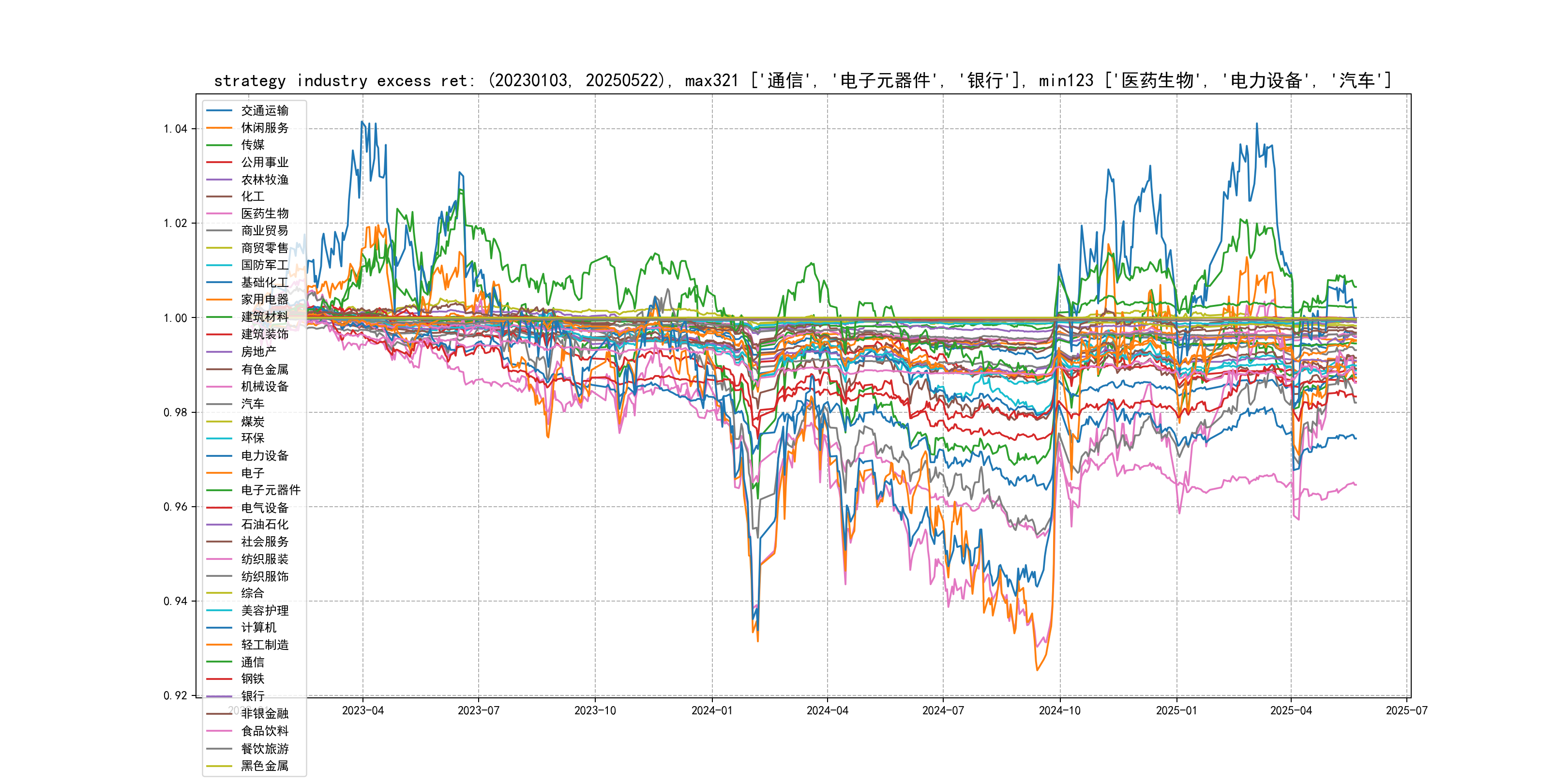This screenshot has width=1568, height=784.
Task: Click the 休闲服务 legend label
Action: coord(264,128)
